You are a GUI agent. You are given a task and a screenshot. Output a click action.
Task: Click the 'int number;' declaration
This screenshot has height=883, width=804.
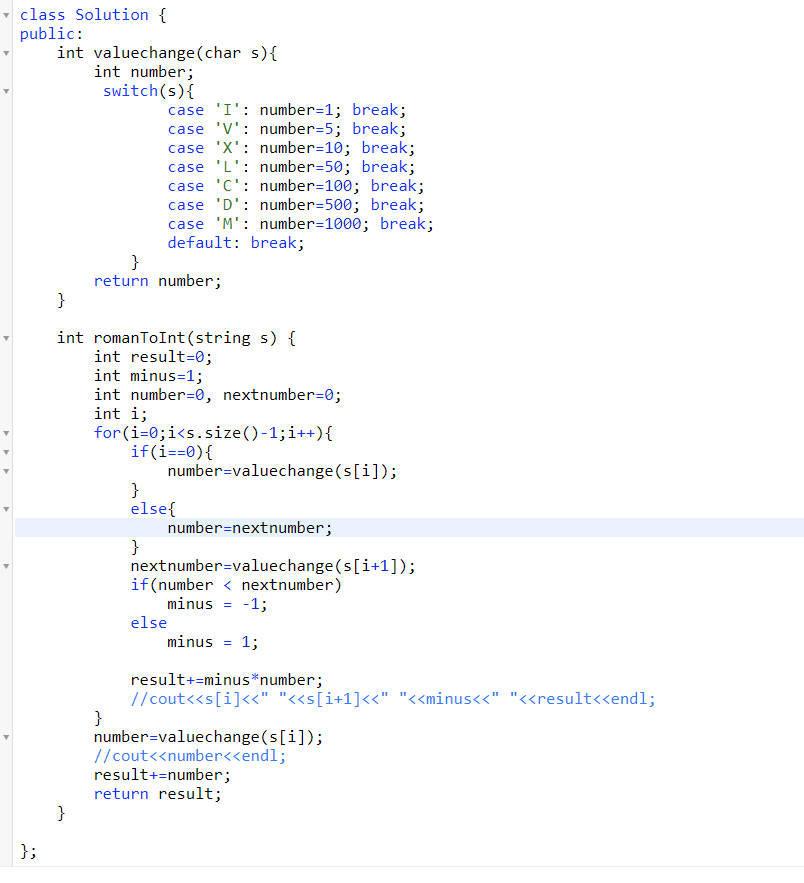click(x=144, y=72)
